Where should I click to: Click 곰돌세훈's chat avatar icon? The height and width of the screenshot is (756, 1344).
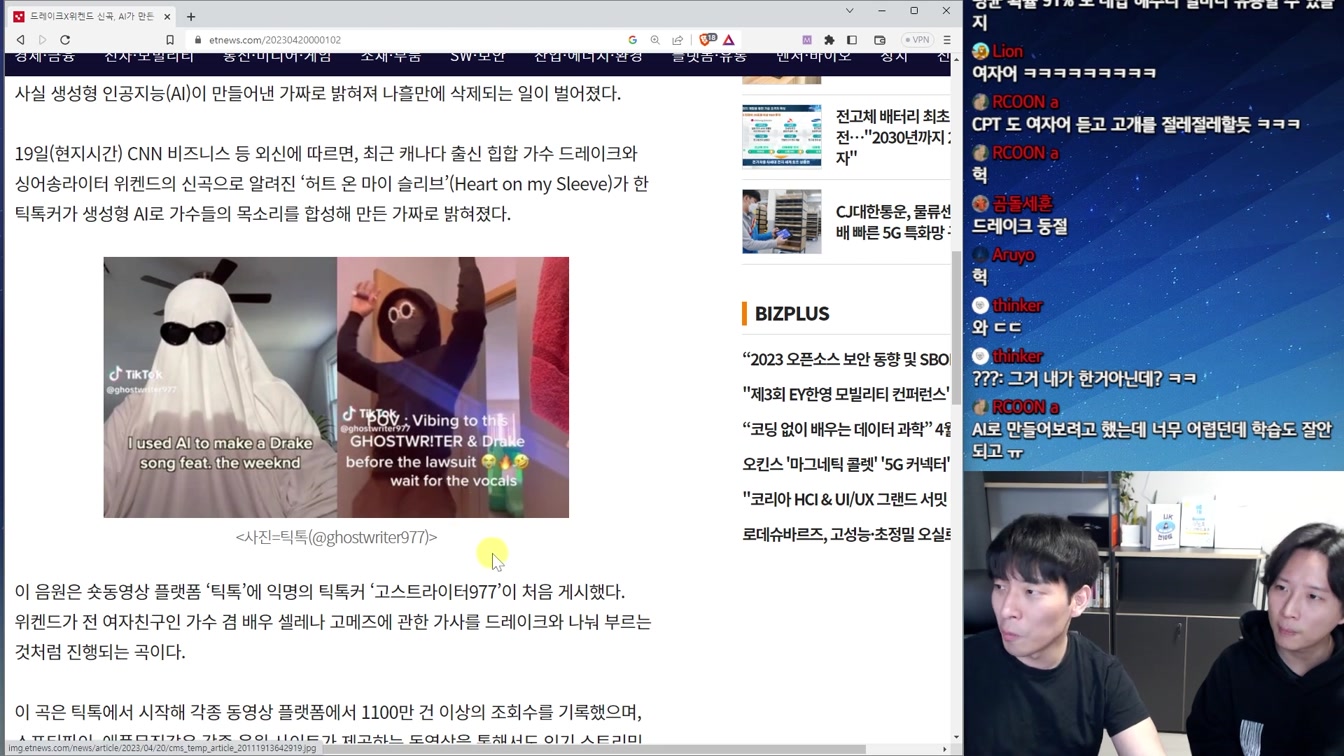pos(980,204)
